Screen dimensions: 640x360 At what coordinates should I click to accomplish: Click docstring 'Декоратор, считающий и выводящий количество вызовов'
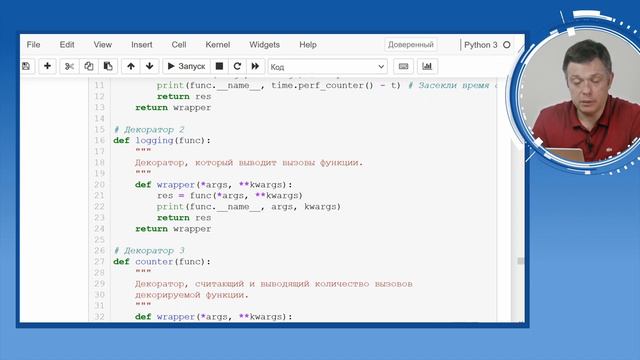273,284
